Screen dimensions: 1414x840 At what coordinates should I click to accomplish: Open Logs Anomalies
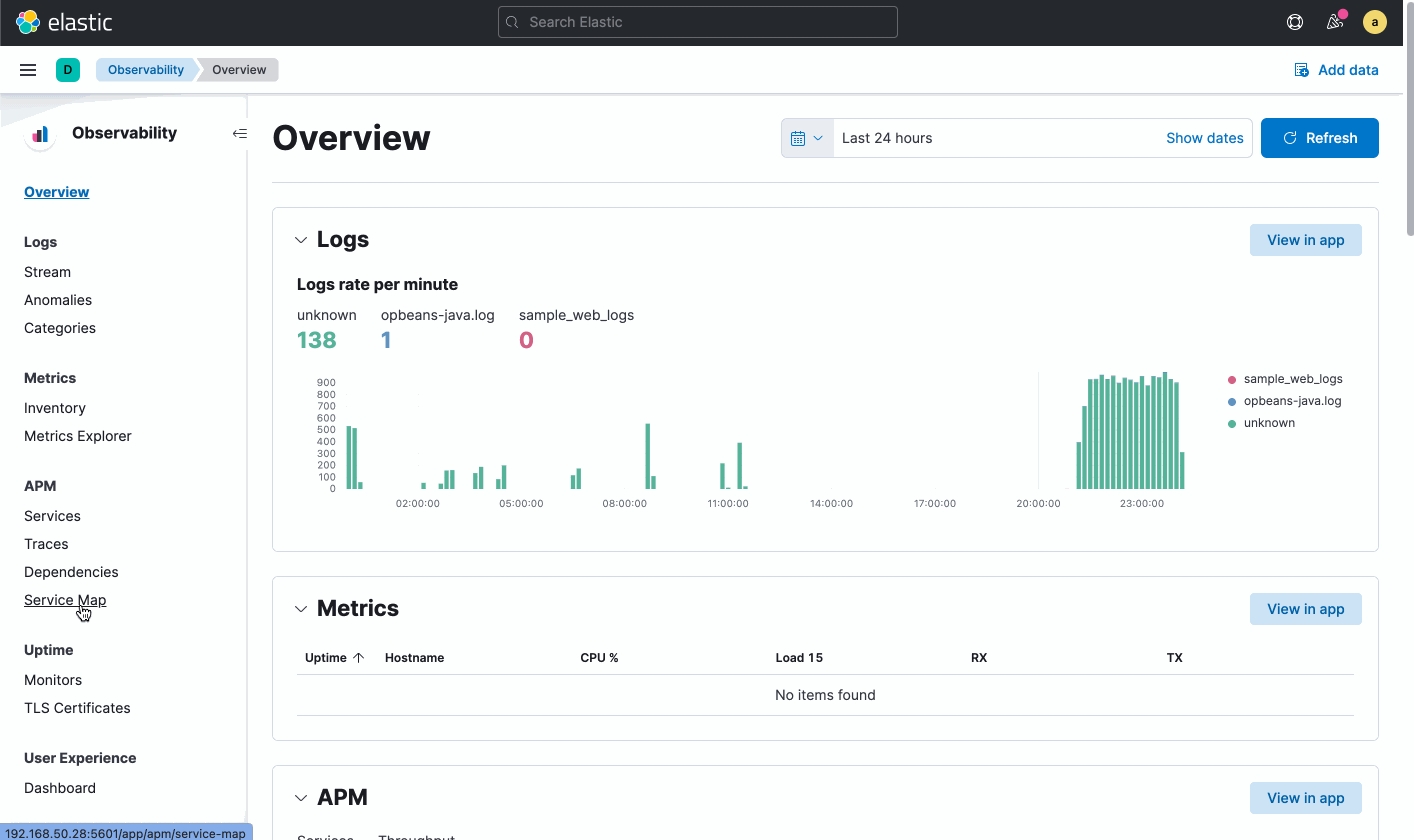pos(58,300)
